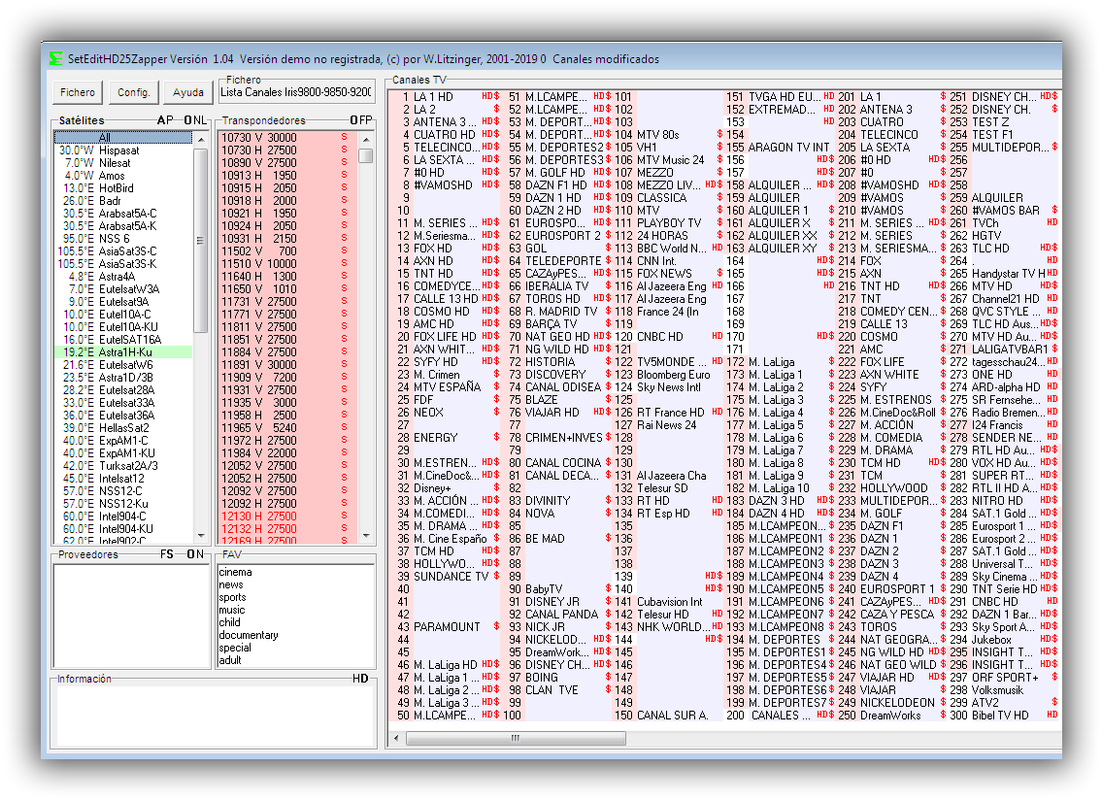Select channel 104 MTV 80s
The image size is (1103, 800).
[x=669, y=135]
